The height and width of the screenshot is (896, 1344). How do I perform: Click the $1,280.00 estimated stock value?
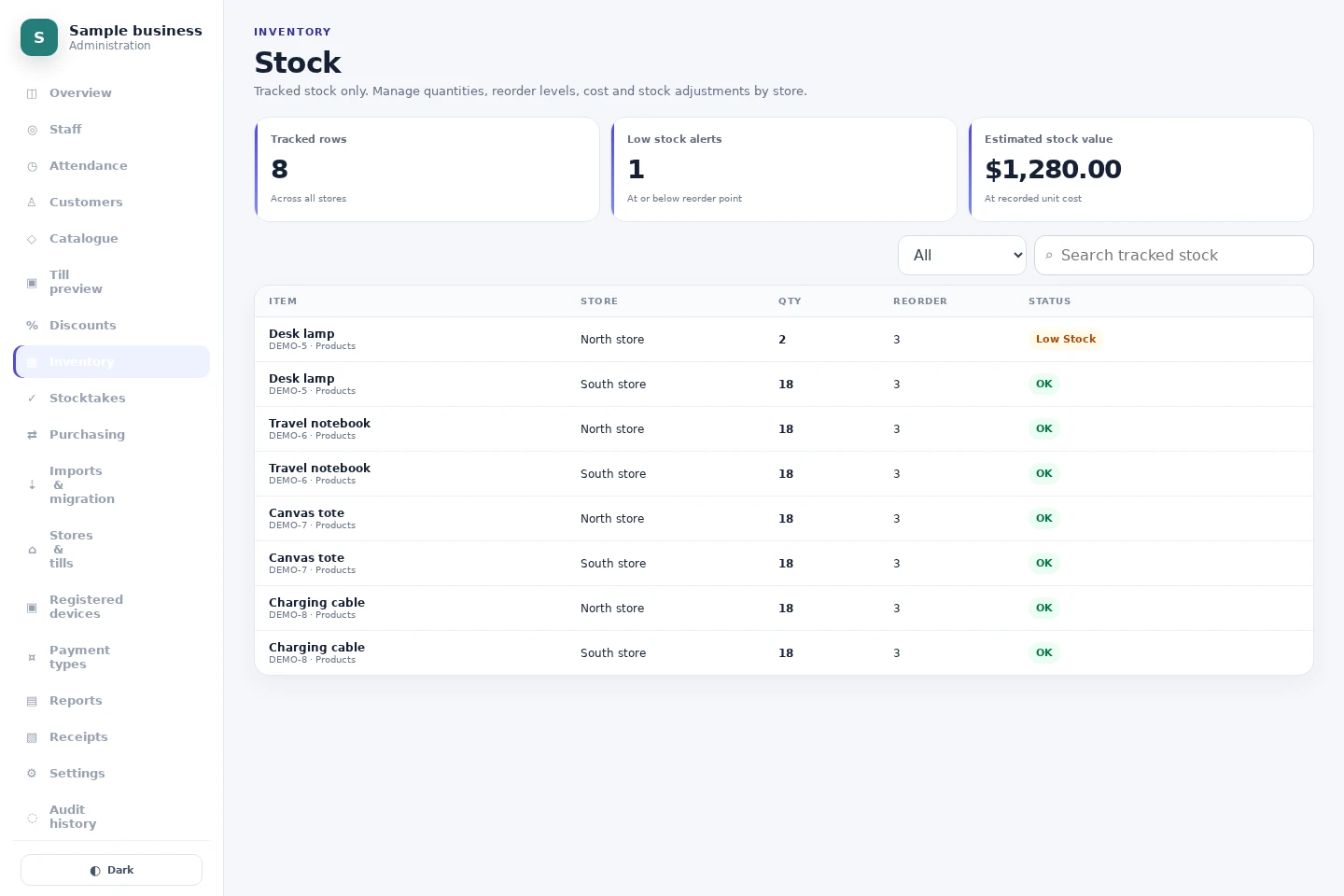(1053, 170)
